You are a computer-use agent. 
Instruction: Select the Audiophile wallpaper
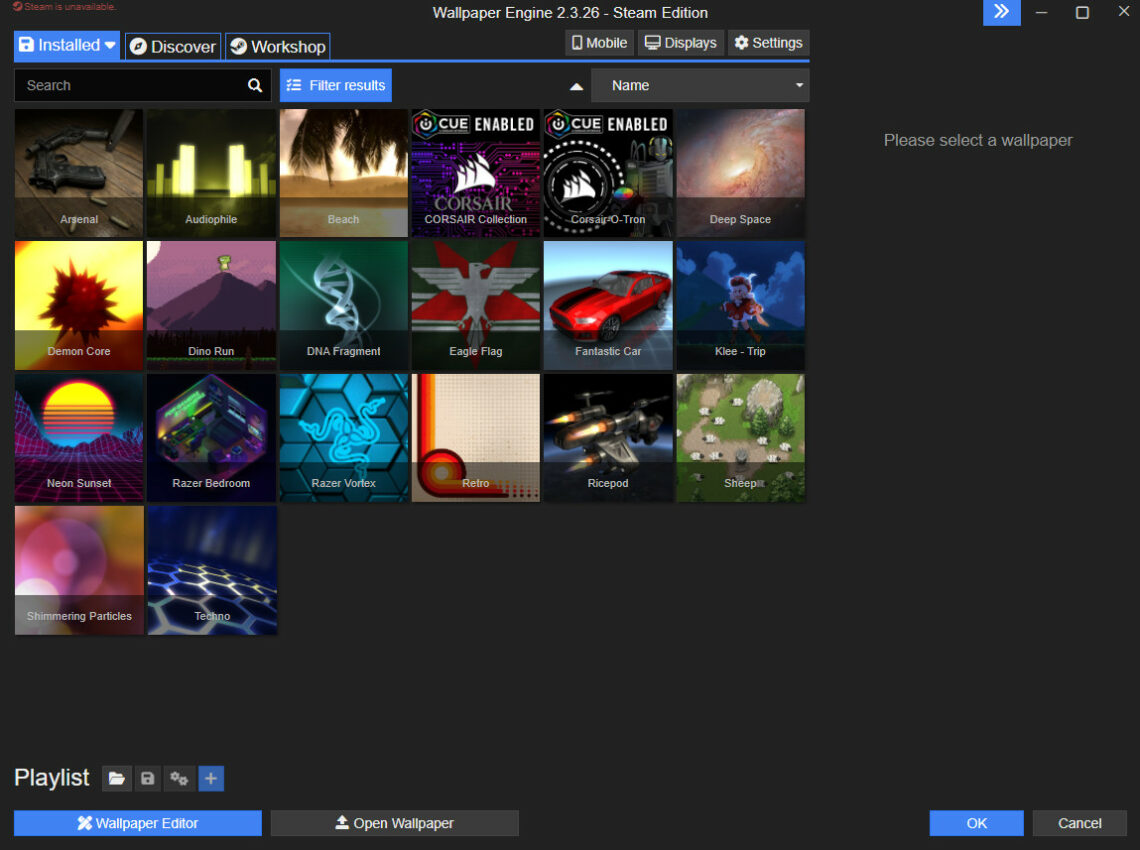[212, 173]
